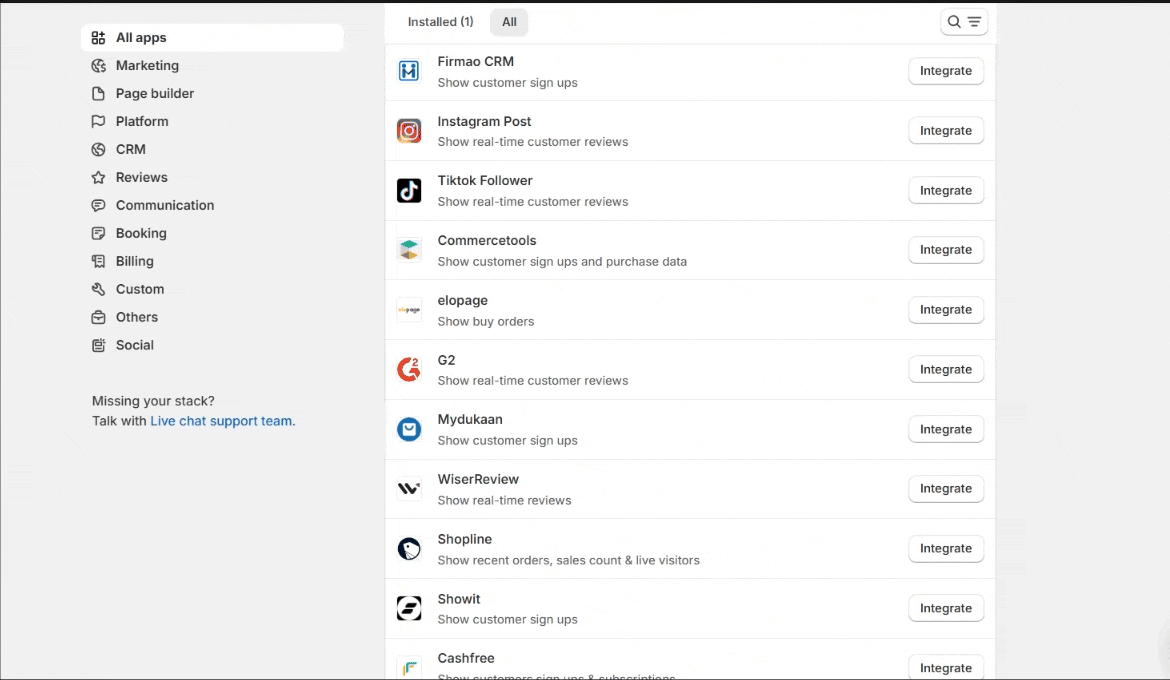Switch to the Installed (1) tab

[x=440, y=22]
